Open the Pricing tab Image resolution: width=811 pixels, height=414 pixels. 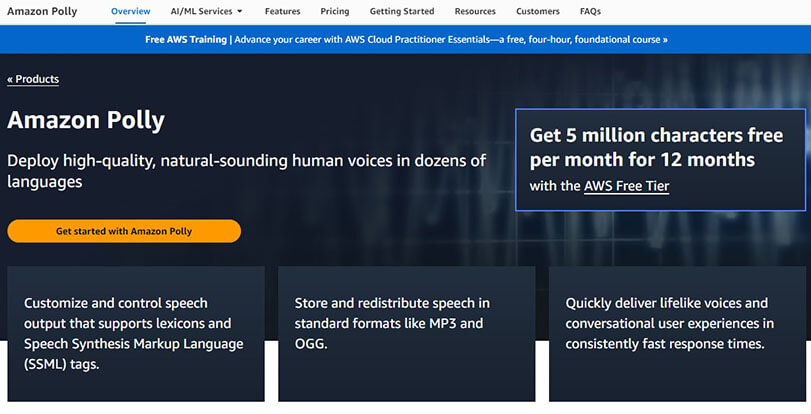point(335,11)
